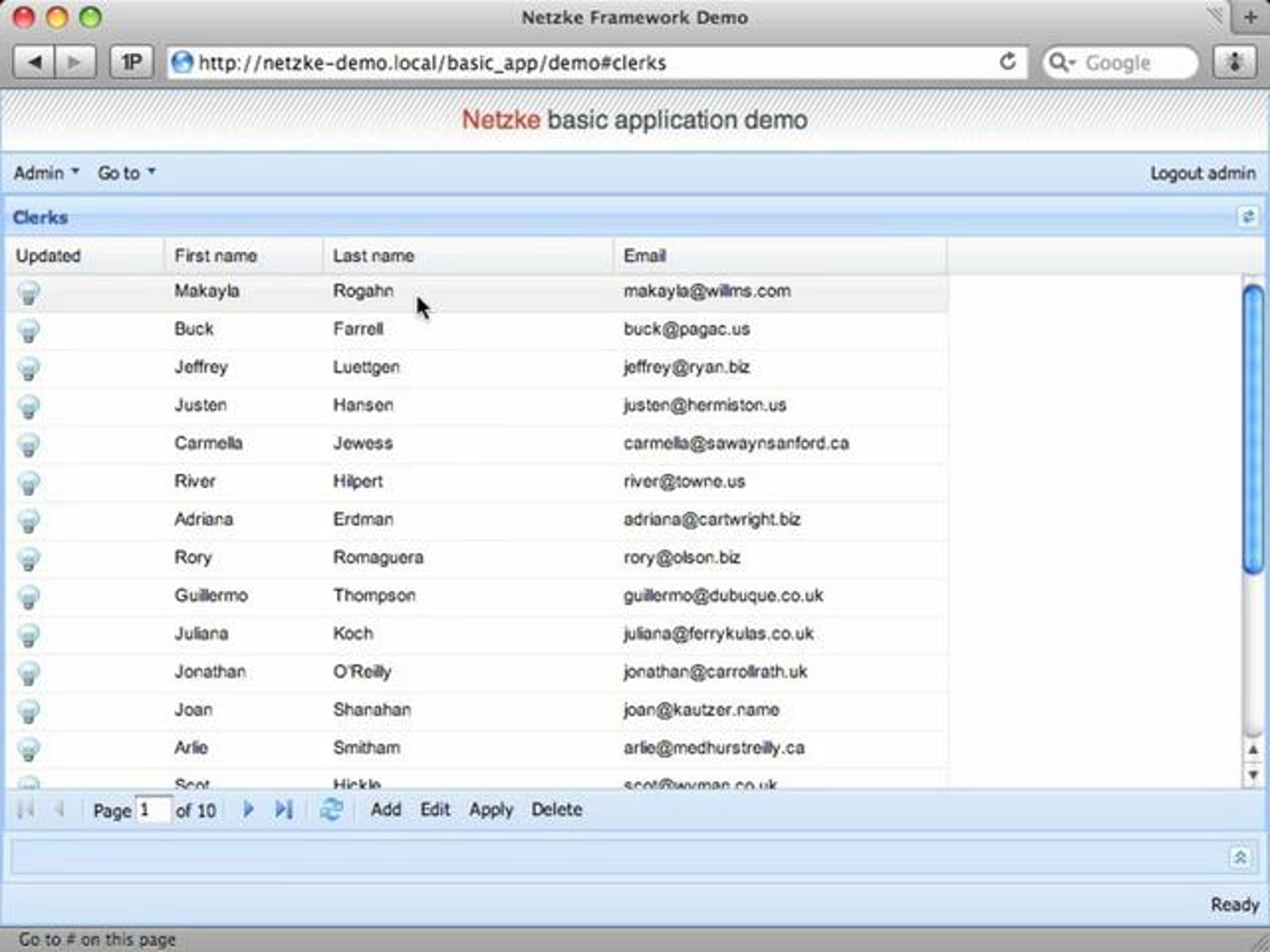Refresh the grid with the paging toolbar icon
1270x952 pixels.
(331, 810)
